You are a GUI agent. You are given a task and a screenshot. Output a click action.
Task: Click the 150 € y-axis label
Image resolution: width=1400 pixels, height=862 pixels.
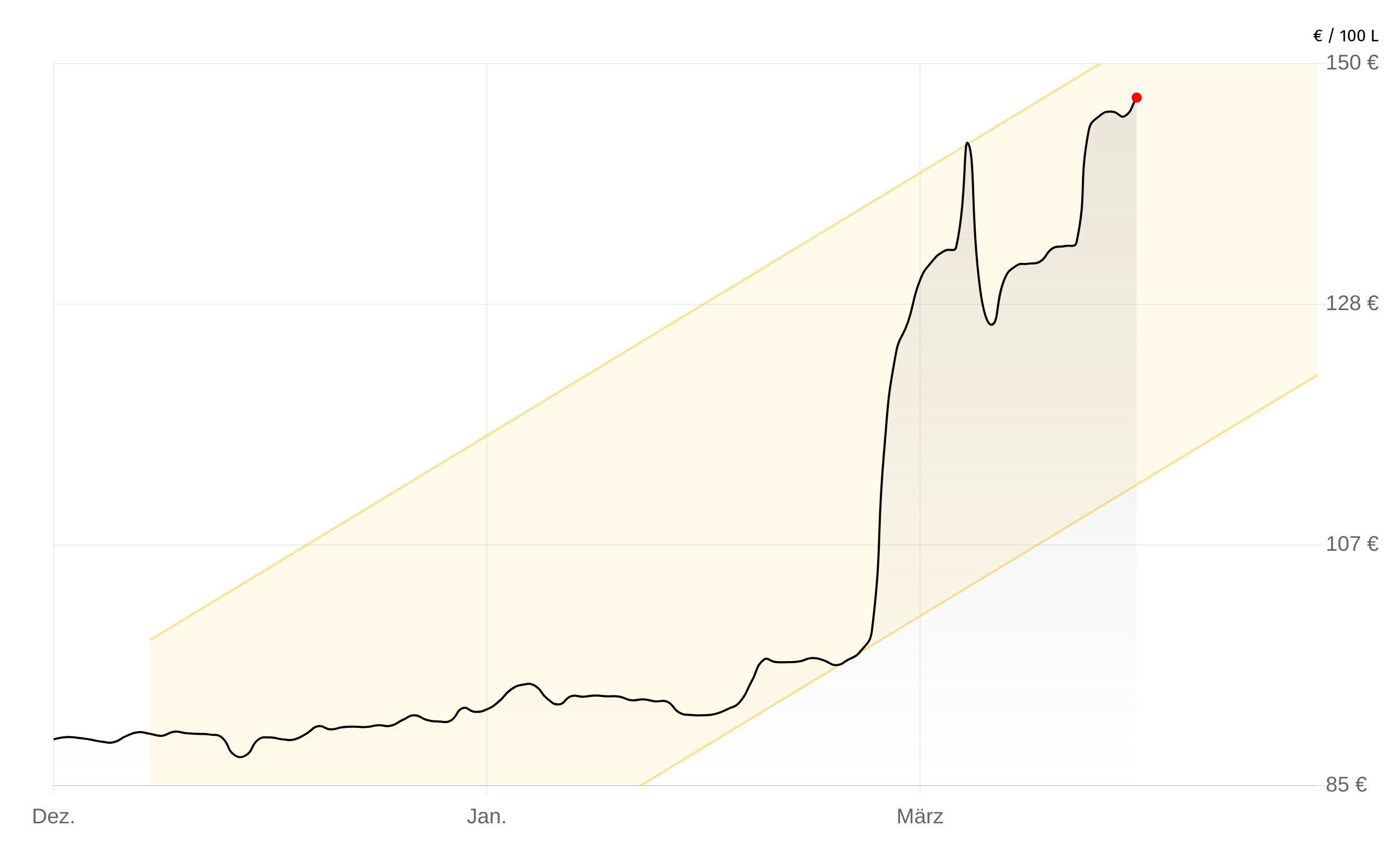tap(1352, 63)
